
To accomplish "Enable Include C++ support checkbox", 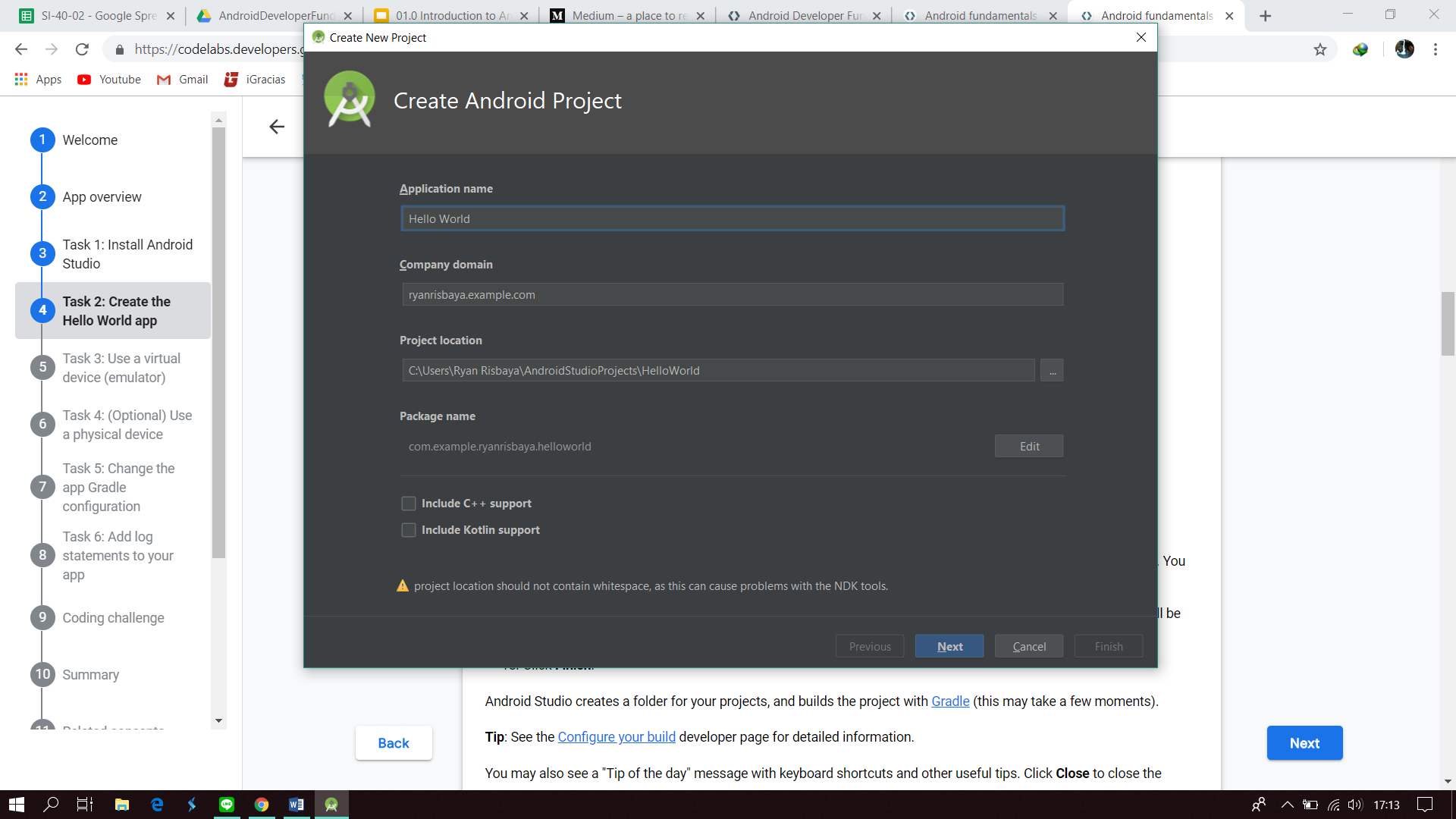I will [409, 504].
